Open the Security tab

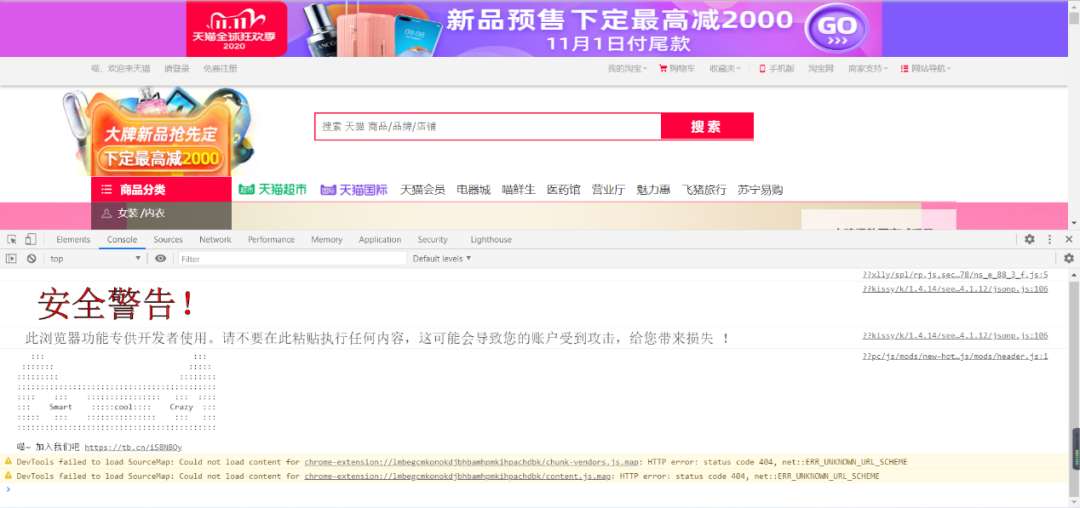point(433,240)
